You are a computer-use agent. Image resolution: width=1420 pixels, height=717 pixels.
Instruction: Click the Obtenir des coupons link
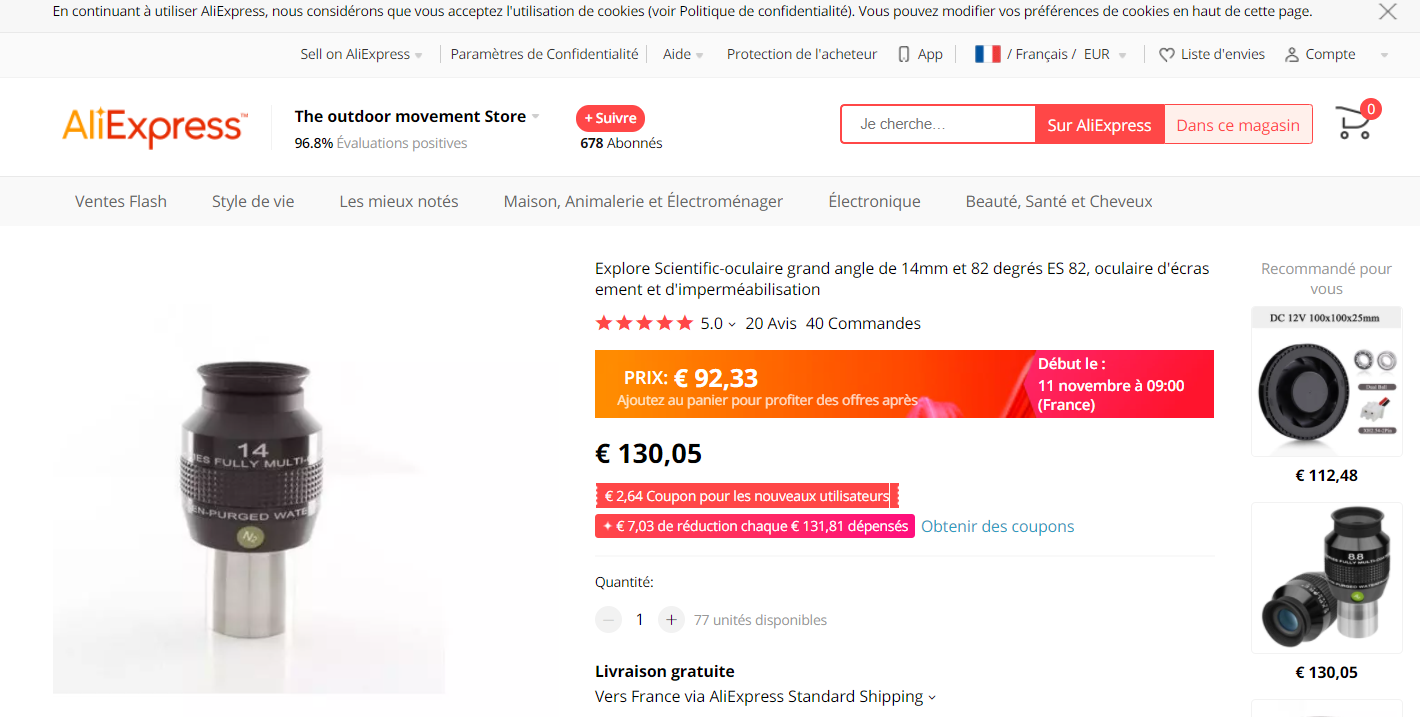click(997, 526)
